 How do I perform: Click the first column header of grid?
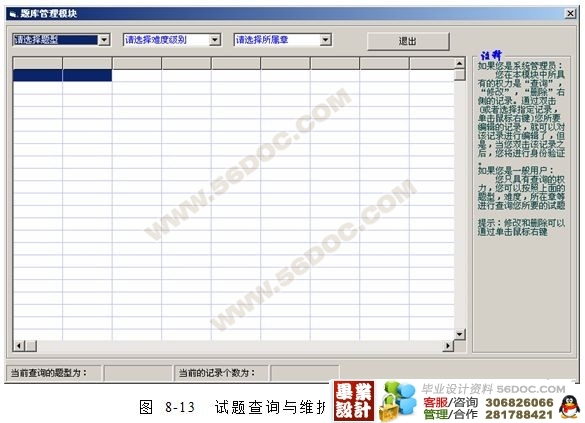click(38, 63)
